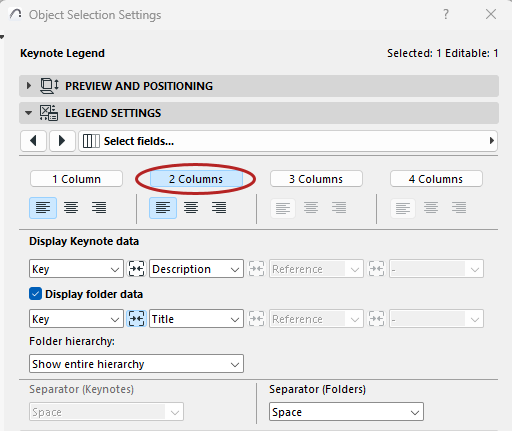512x431 pixels.
Task: Go to next settings page arrow
Action: click(62, 141)
